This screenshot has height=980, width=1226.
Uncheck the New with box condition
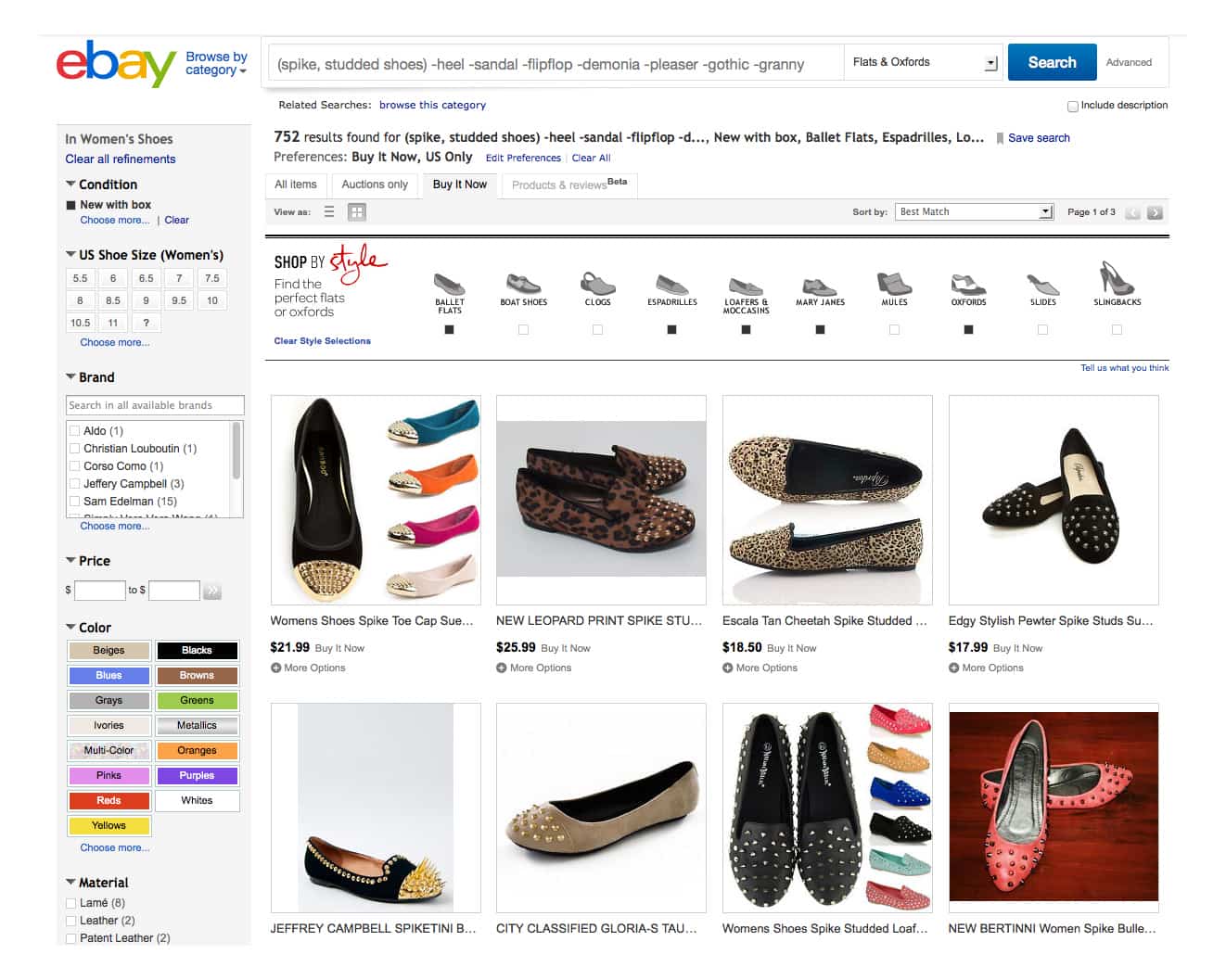[71, 205]
